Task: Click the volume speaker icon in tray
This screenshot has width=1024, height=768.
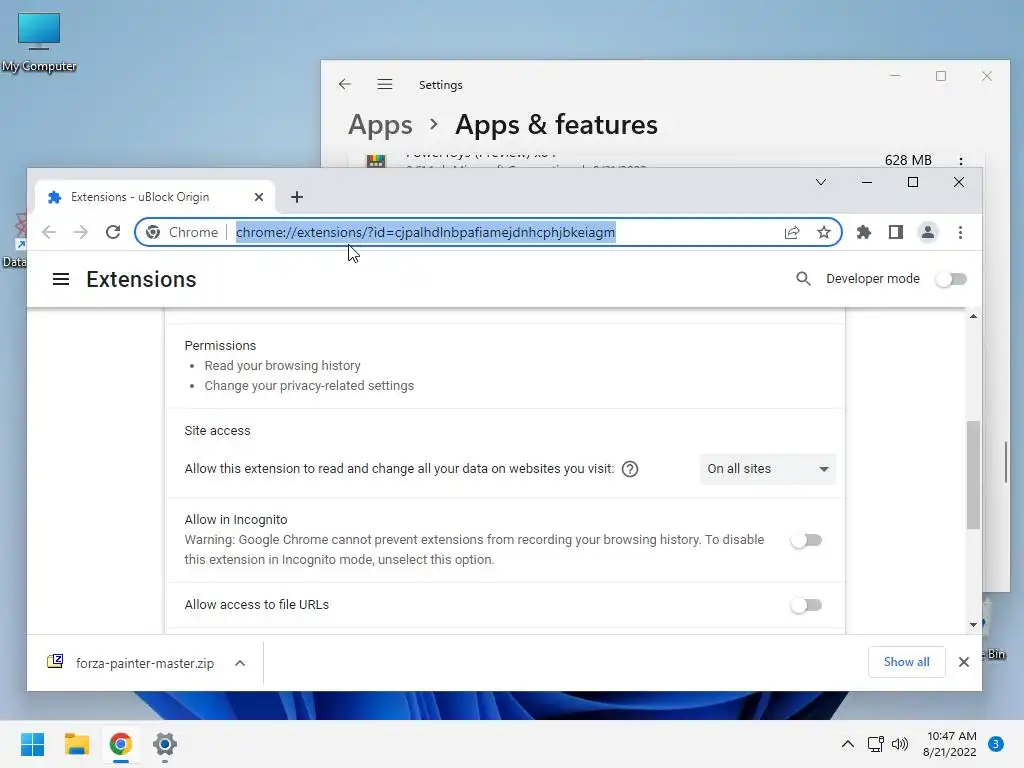Action: [x=900, y=744]
